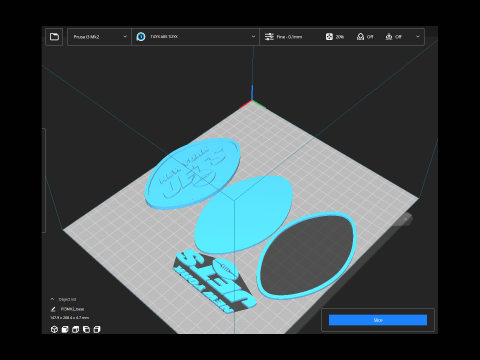Select the engraved Jets logo oval model
Screen dimensions: 480x360
192,173
